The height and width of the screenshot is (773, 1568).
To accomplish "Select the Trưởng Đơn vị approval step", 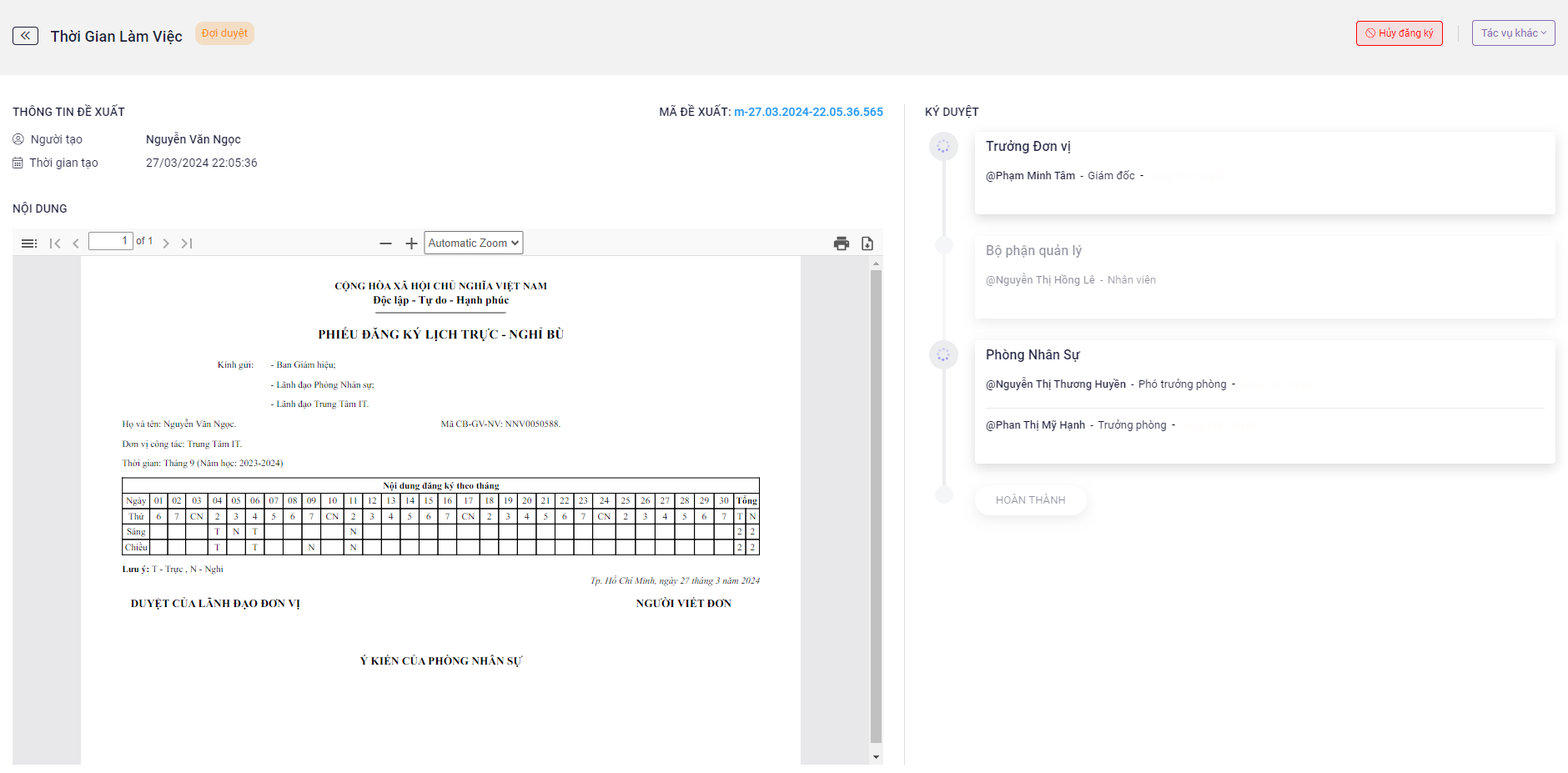I will (x=1028, y=146).
